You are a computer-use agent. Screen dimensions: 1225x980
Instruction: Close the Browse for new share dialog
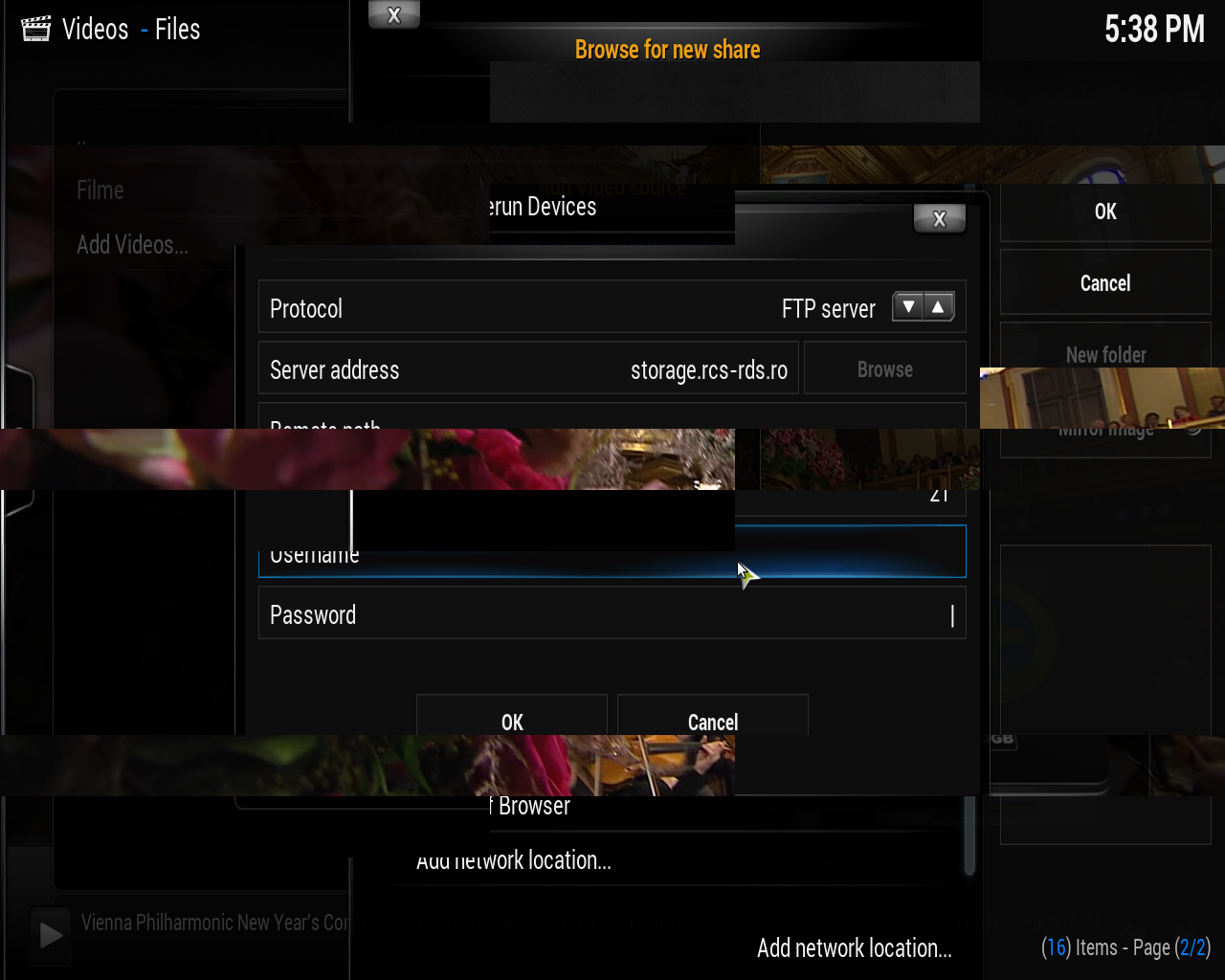coord(393,15)
